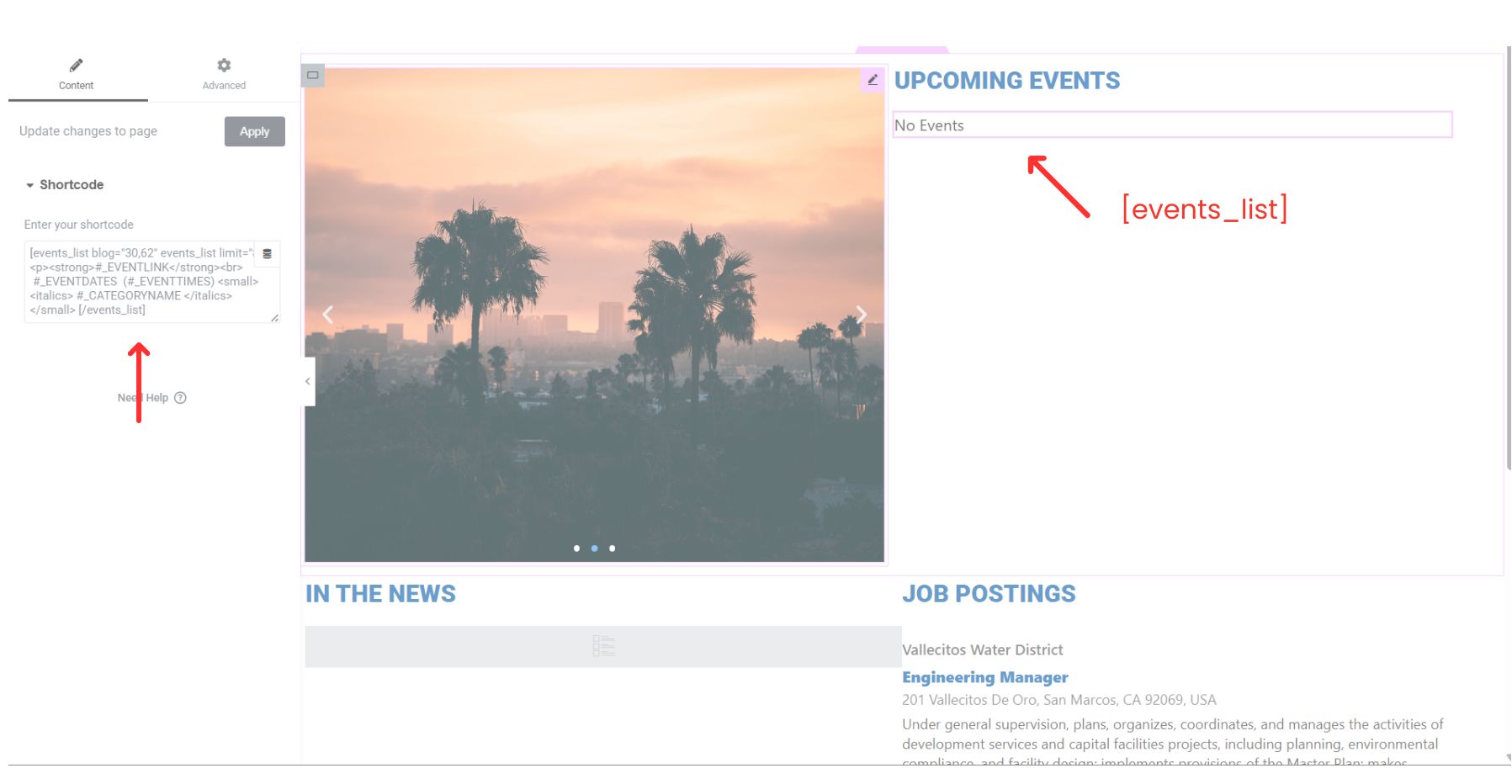The image size is (1512, 784).
Task: Click the pencil edit icon over the slideshow
Action: 873,80
